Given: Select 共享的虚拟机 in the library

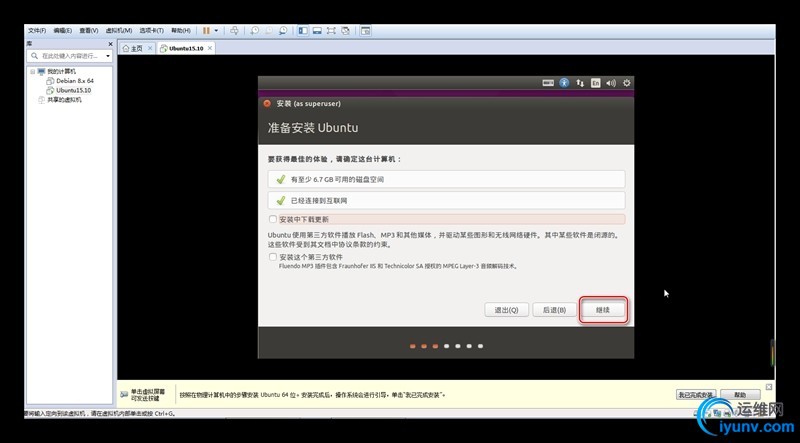Looking at the screenshot, I should tap(64, 100).
